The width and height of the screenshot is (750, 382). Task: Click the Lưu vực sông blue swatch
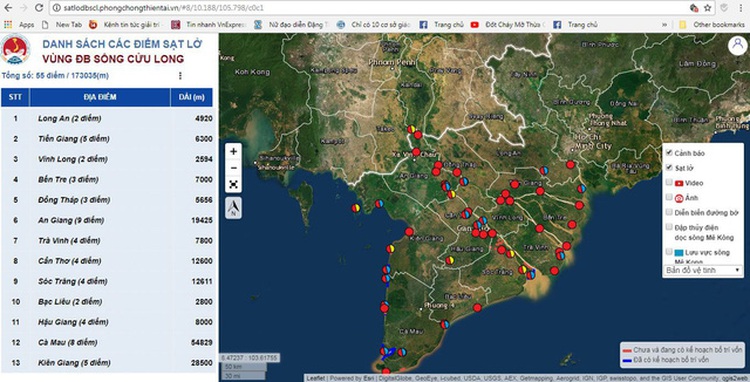point(679,252)
